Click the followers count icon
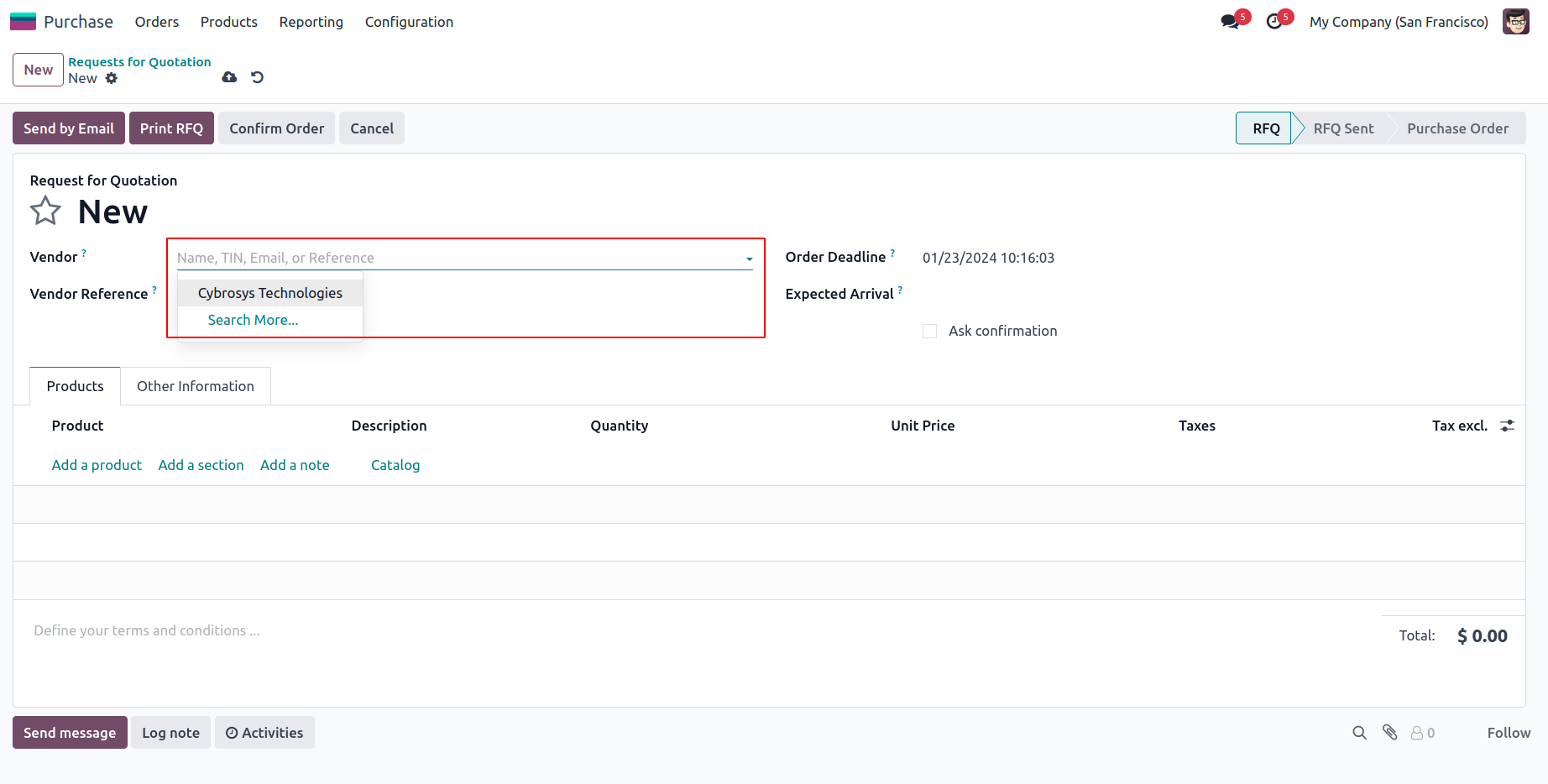Image resolution: width=1548 pixels, height=784 pixels. click(1422, 733)
